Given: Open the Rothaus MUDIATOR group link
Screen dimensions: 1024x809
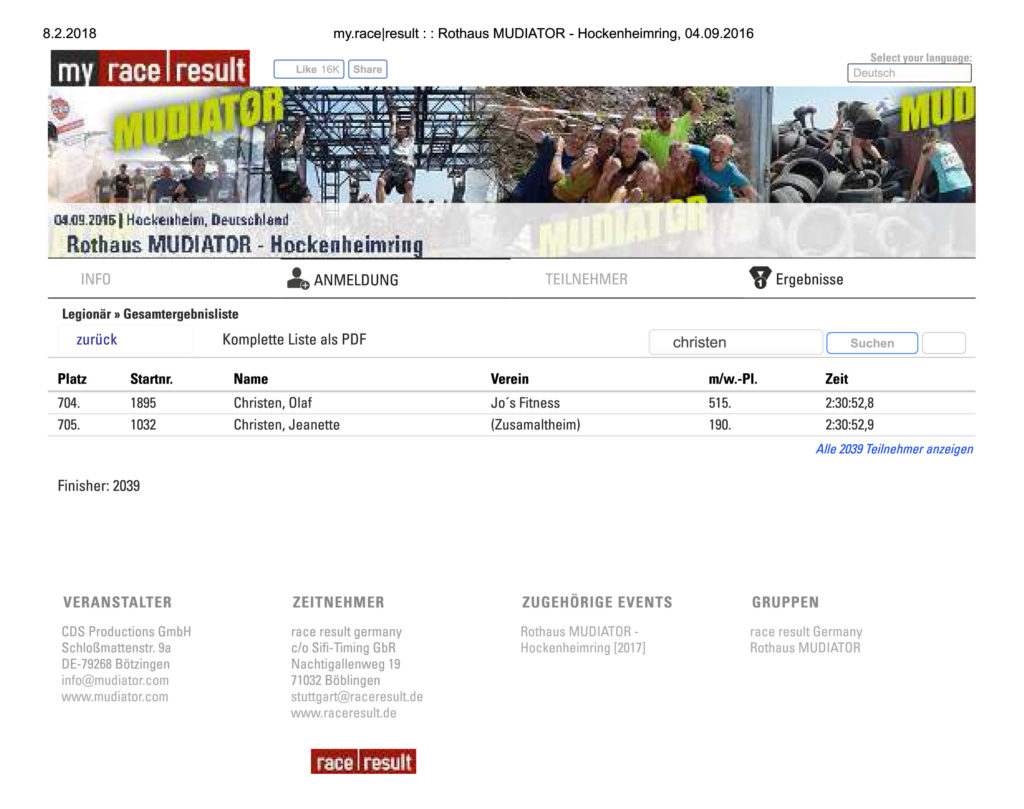Looking at the screenshot, I should [x=805, y=648].
